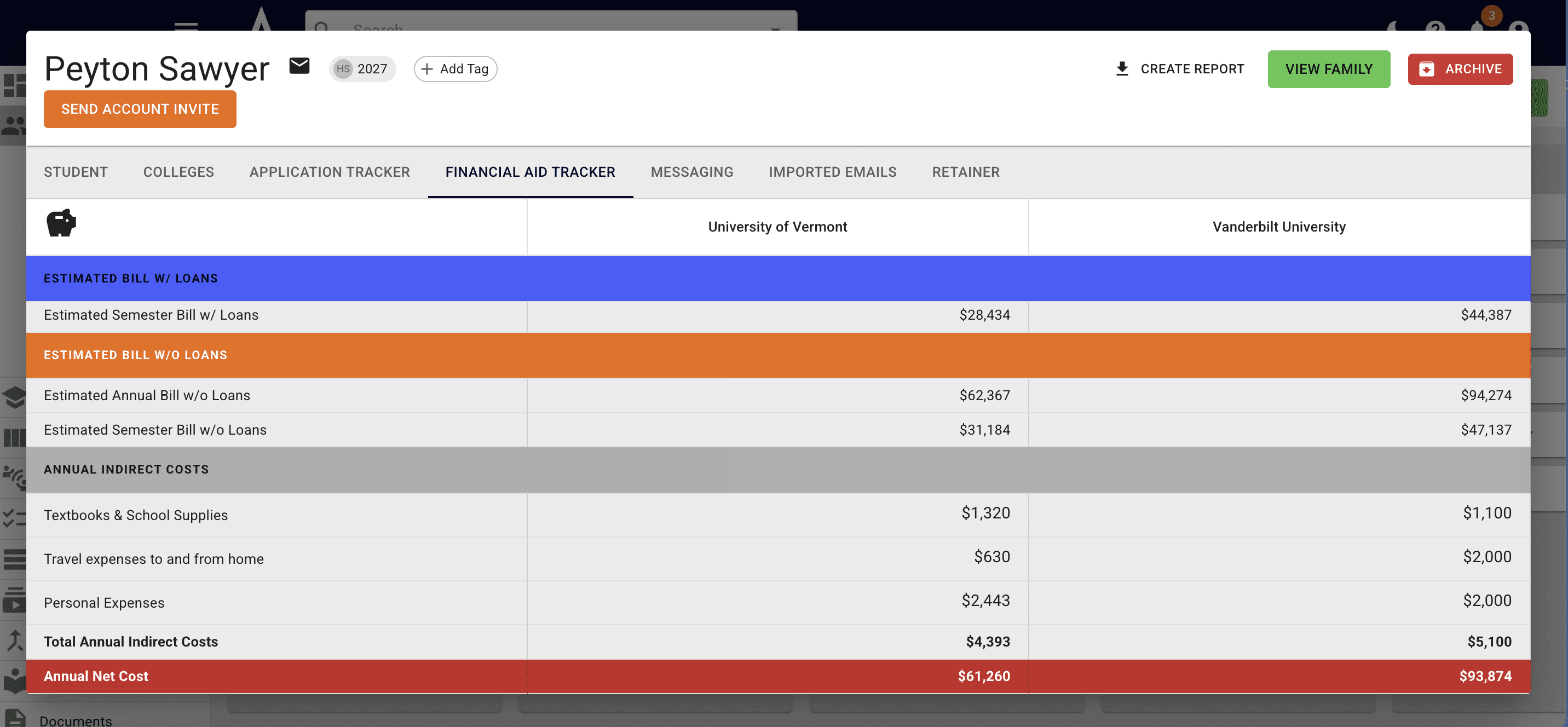Image resolution: width=1568 pixels, height=727 pixels.
Task: Click the $44,387 value for Vanderbilt
Action: [1486, 315]
